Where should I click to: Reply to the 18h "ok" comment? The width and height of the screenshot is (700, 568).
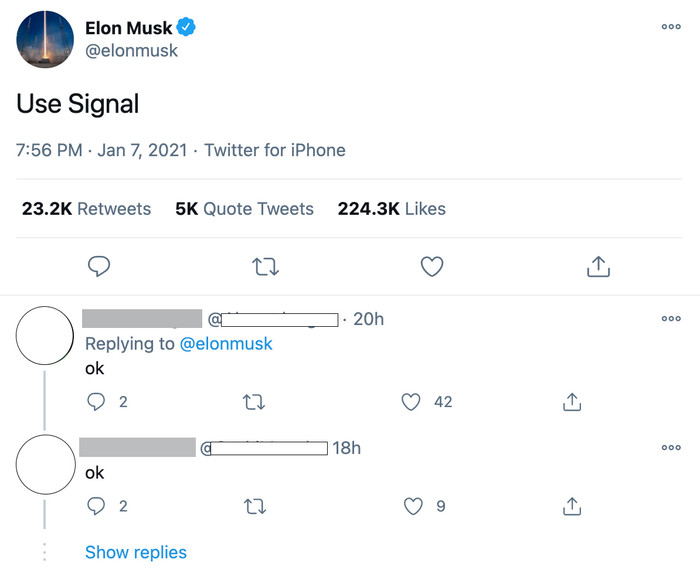tap(96, 506)
